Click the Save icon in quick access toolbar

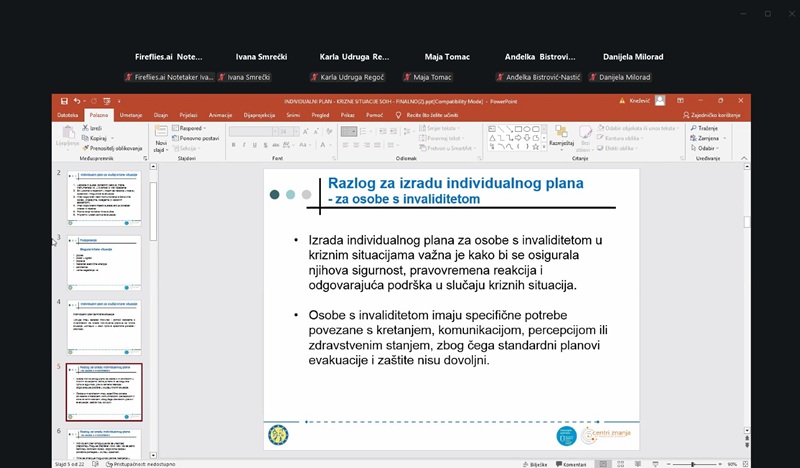tap(64, 101)
